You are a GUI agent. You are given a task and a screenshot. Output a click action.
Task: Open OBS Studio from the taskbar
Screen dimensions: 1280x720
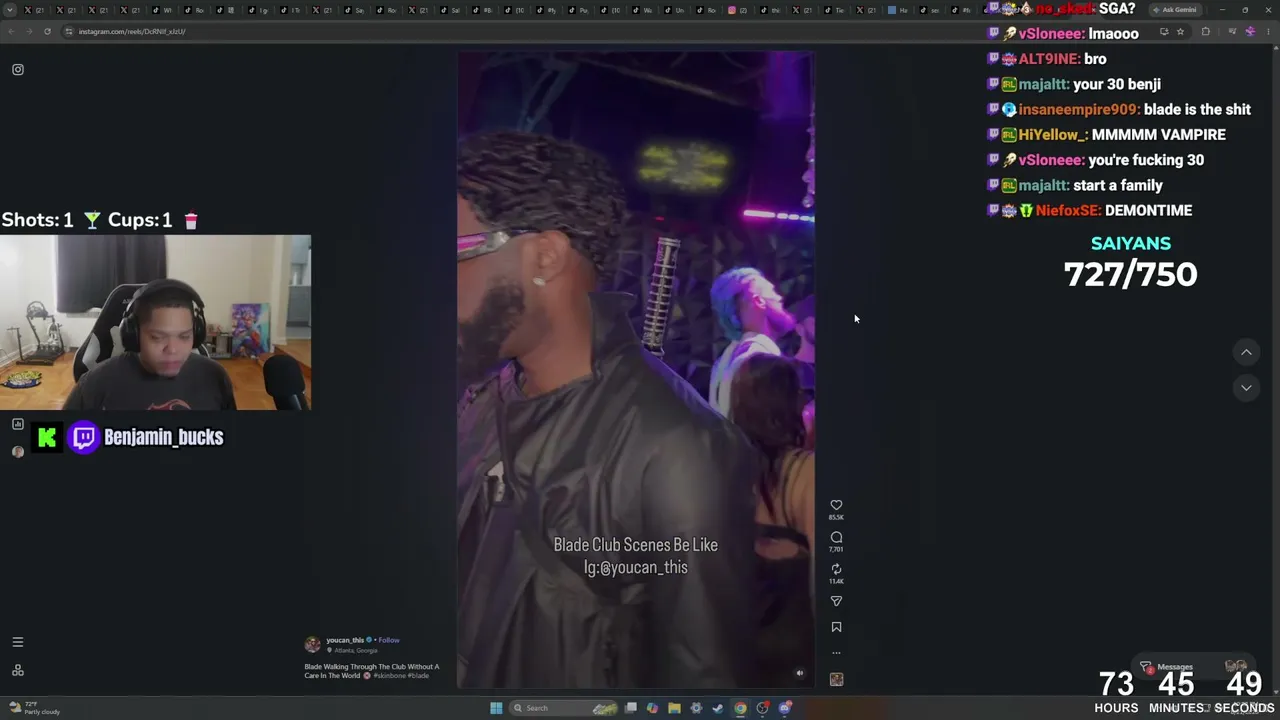tap(762, 708)
